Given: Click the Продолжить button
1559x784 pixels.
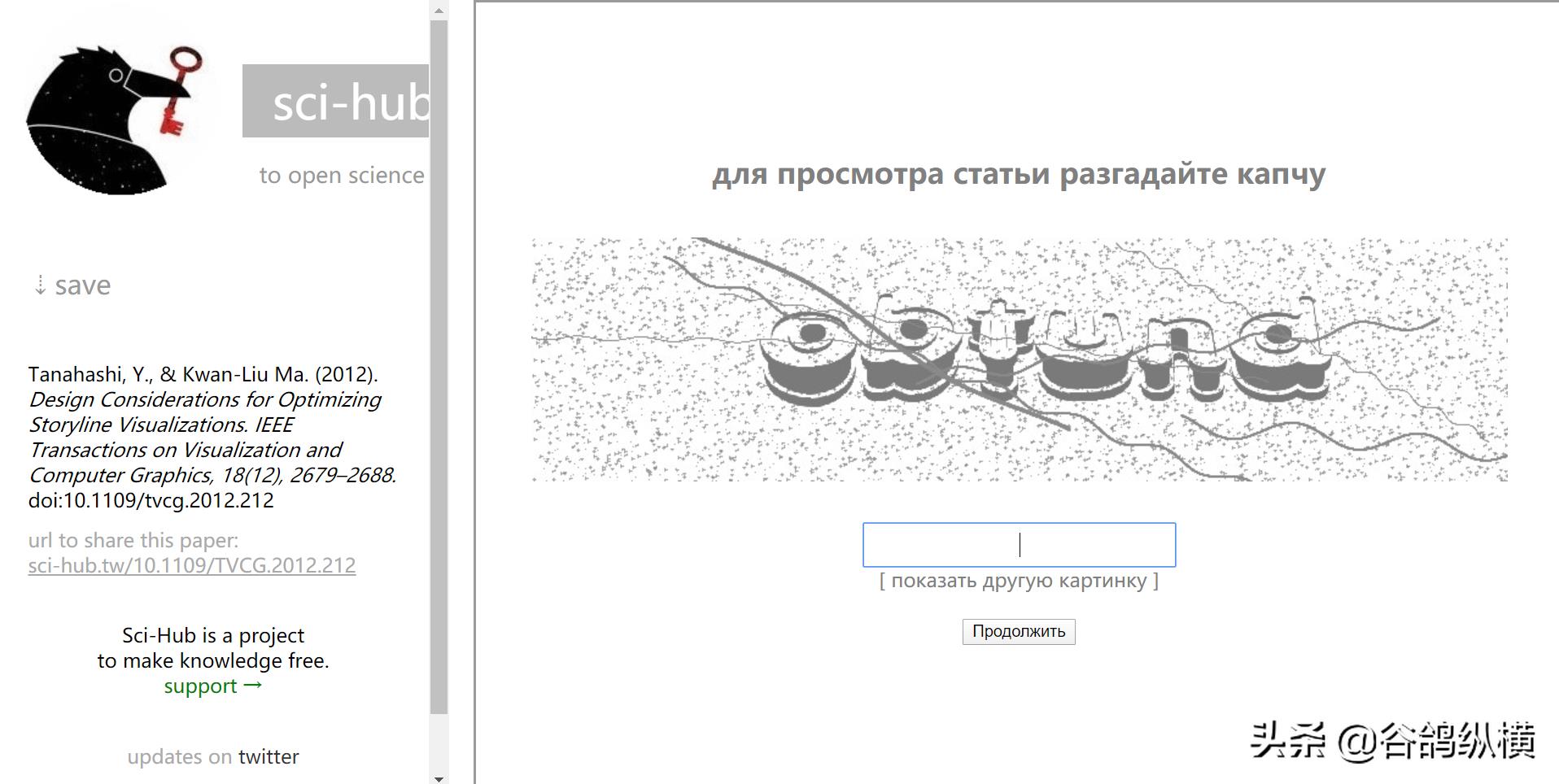Looking at the screenshot, I should click(x=1019, y=632).
